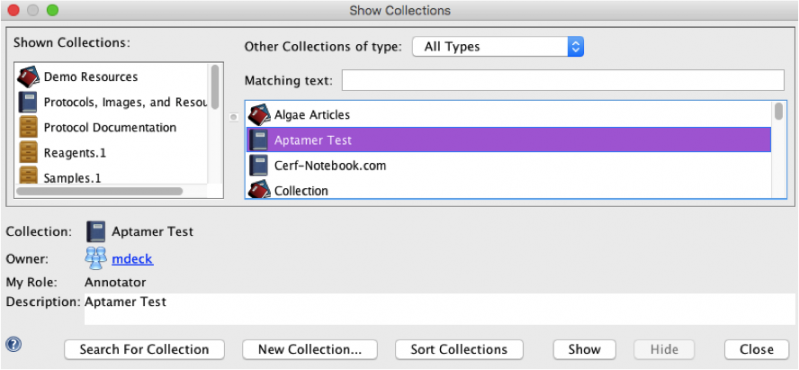Select Protocol Documentation collection
799x370 pixels.
[x=111, y=127]
